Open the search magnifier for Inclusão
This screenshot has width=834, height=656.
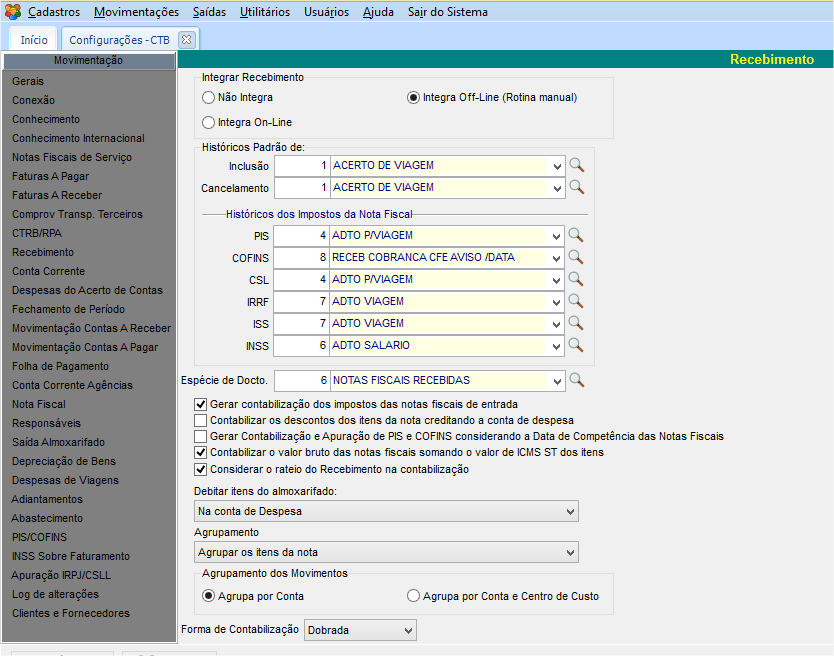pos(577,165)
